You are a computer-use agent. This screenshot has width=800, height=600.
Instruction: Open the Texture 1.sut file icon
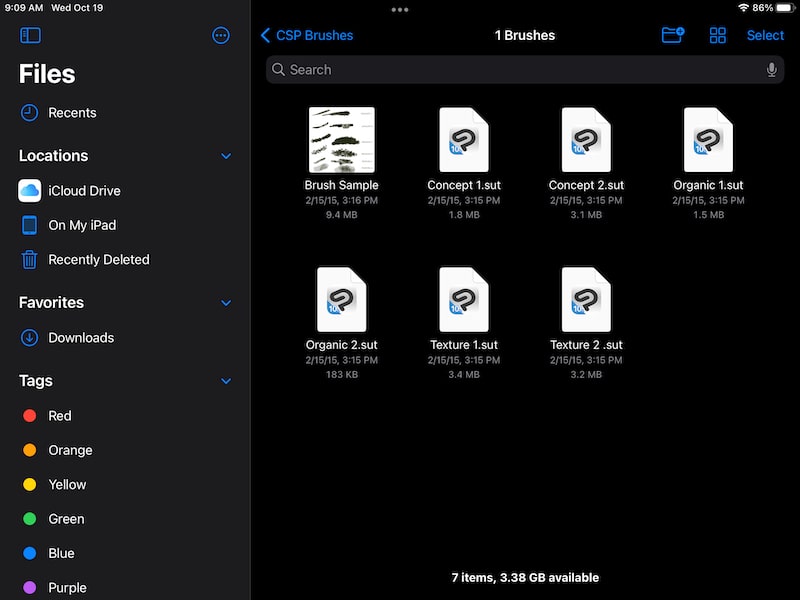[x=464, y=299]
